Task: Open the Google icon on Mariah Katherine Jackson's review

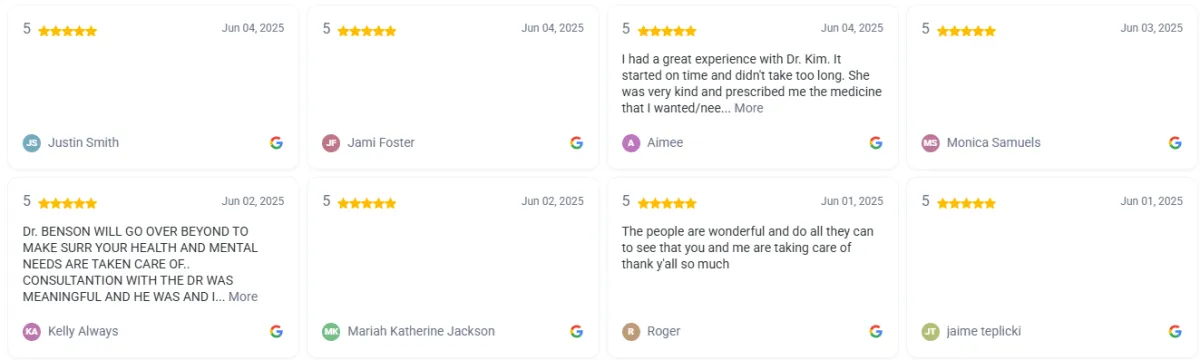Action: tap(577, 331)
